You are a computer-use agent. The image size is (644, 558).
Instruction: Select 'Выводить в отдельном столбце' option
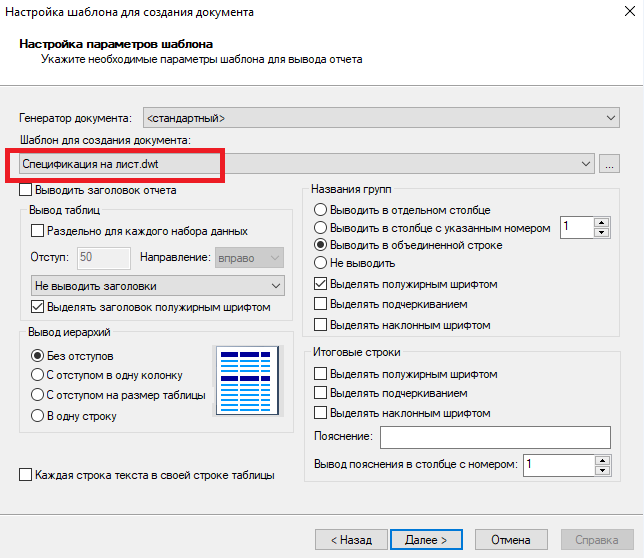(321, 210)
